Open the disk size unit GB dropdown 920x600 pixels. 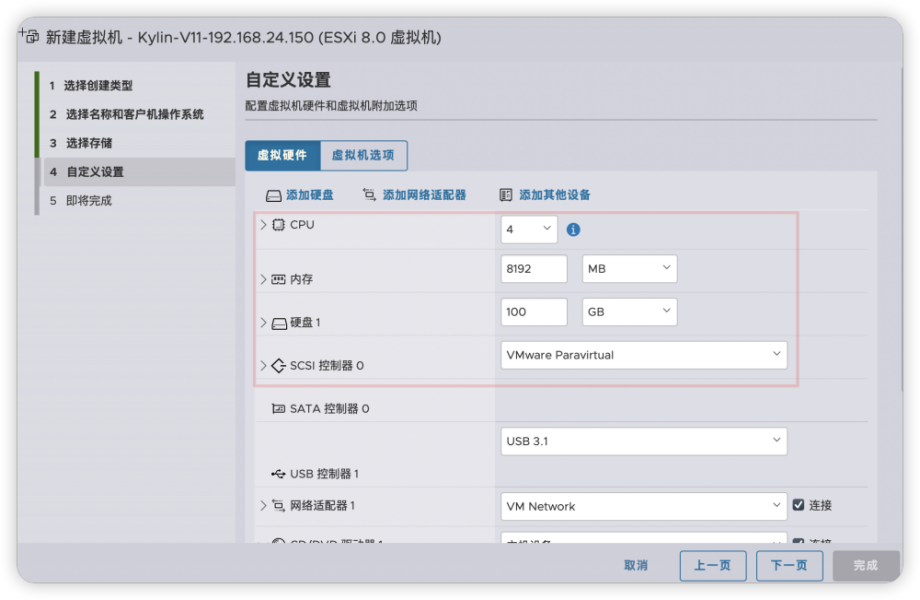pyautogui.click(x=630, y=312)
